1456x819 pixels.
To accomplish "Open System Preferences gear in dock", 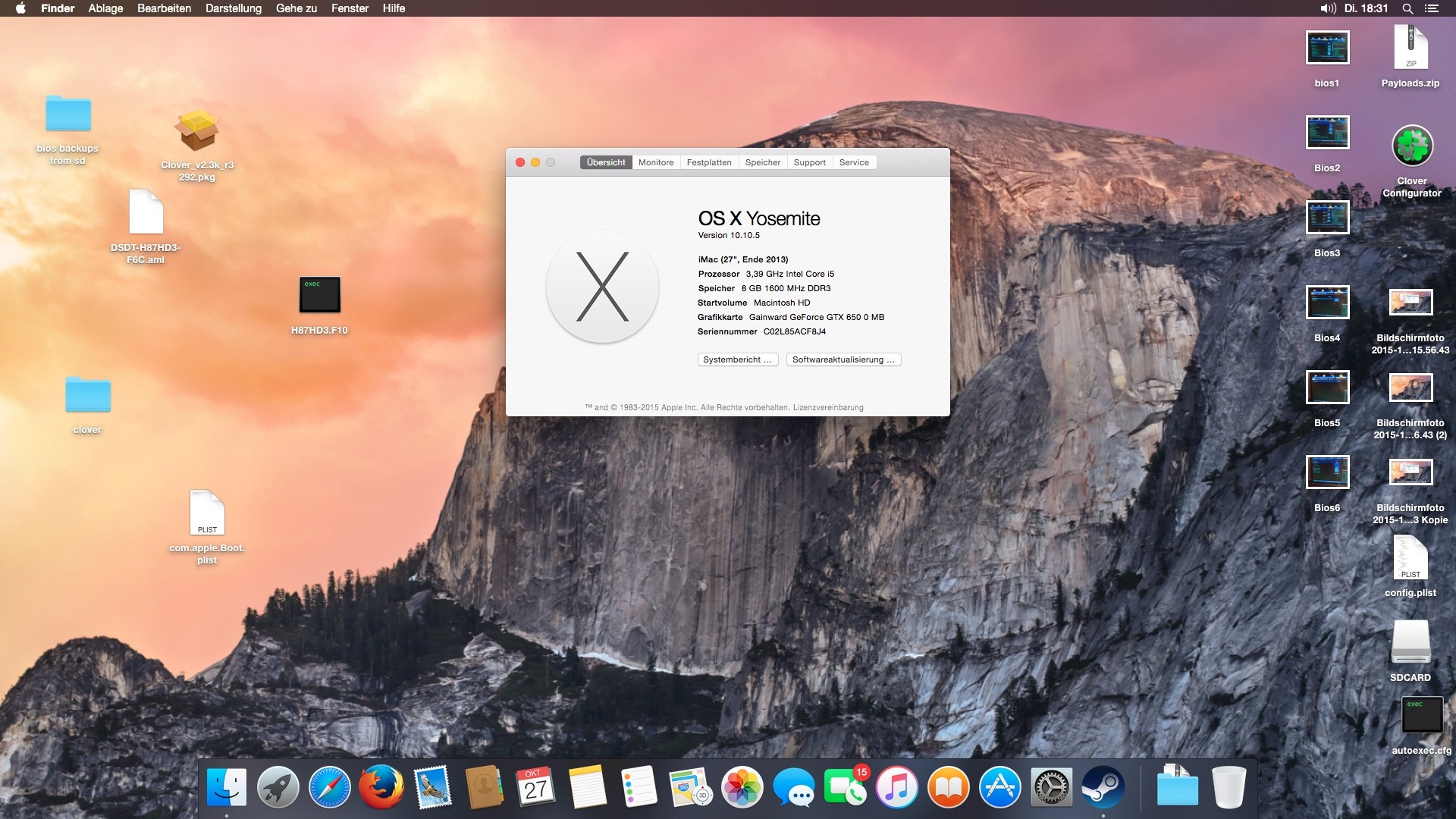I will [1051, 786].
